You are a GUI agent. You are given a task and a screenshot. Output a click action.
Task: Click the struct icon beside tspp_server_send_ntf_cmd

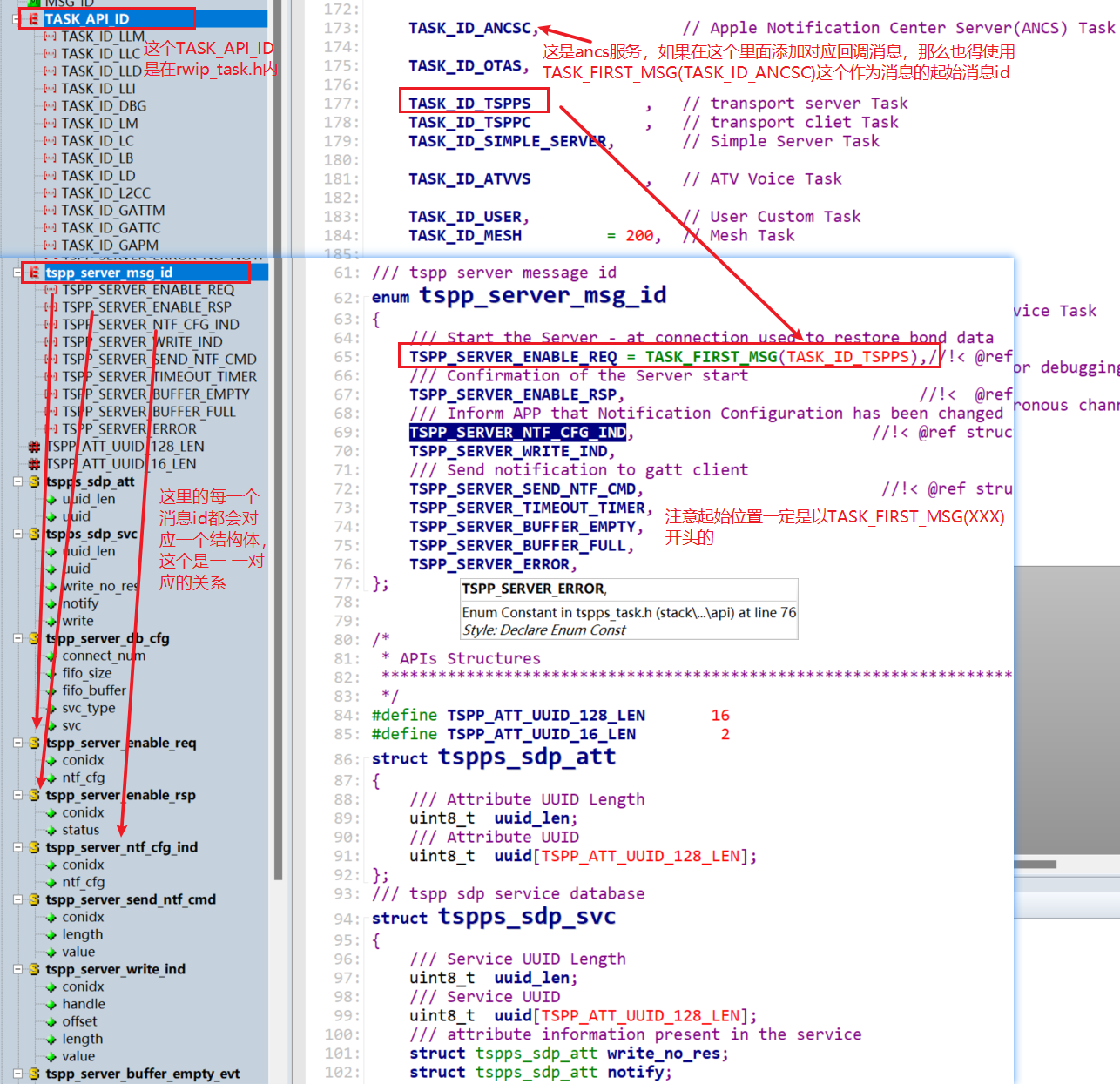pos(35,899)
